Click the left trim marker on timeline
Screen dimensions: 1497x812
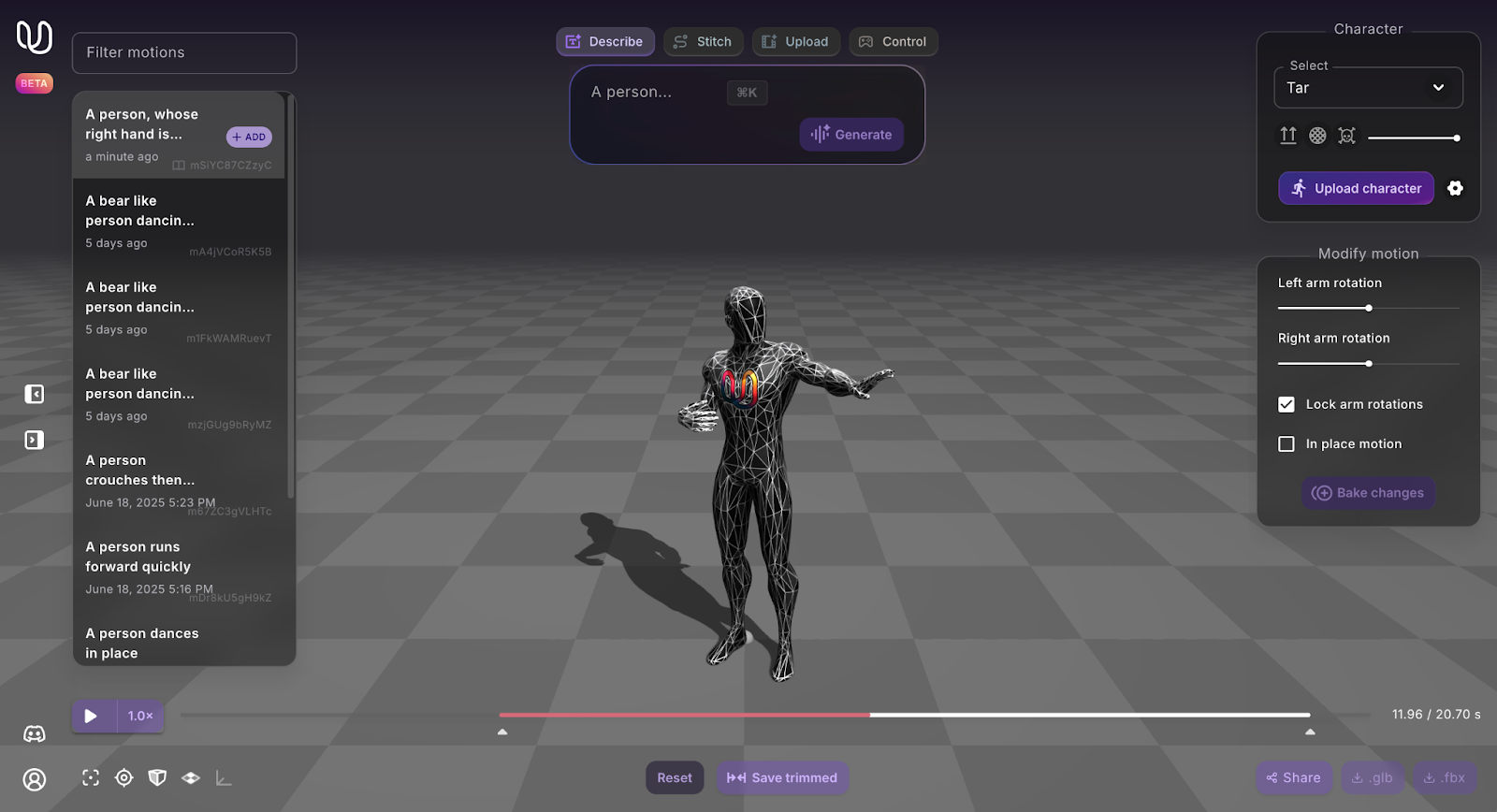(x=502, y=732)
